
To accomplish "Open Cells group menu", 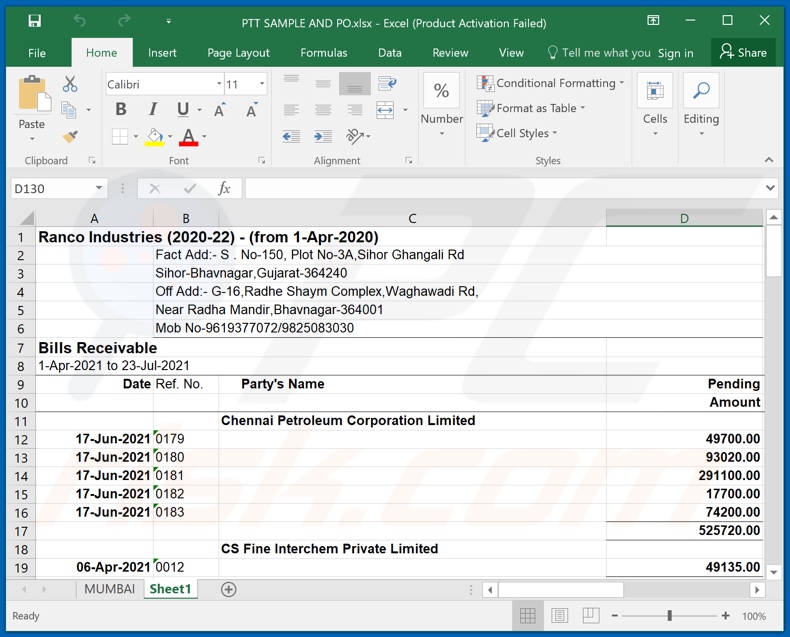I will (x=655, y=105).
